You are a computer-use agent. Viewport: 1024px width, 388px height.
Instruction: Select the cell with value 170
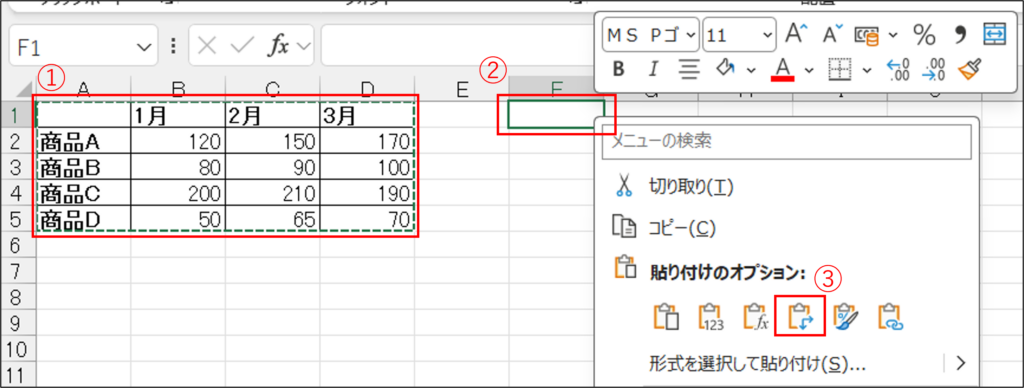pyautogui.click(x=367, y=140)
